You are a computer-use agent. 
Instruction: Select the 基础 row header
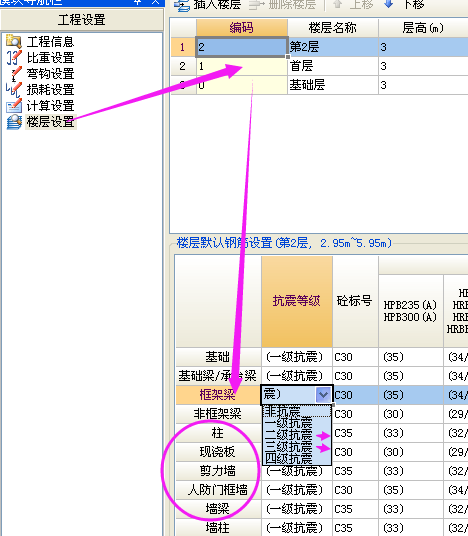tap(218, 357)
